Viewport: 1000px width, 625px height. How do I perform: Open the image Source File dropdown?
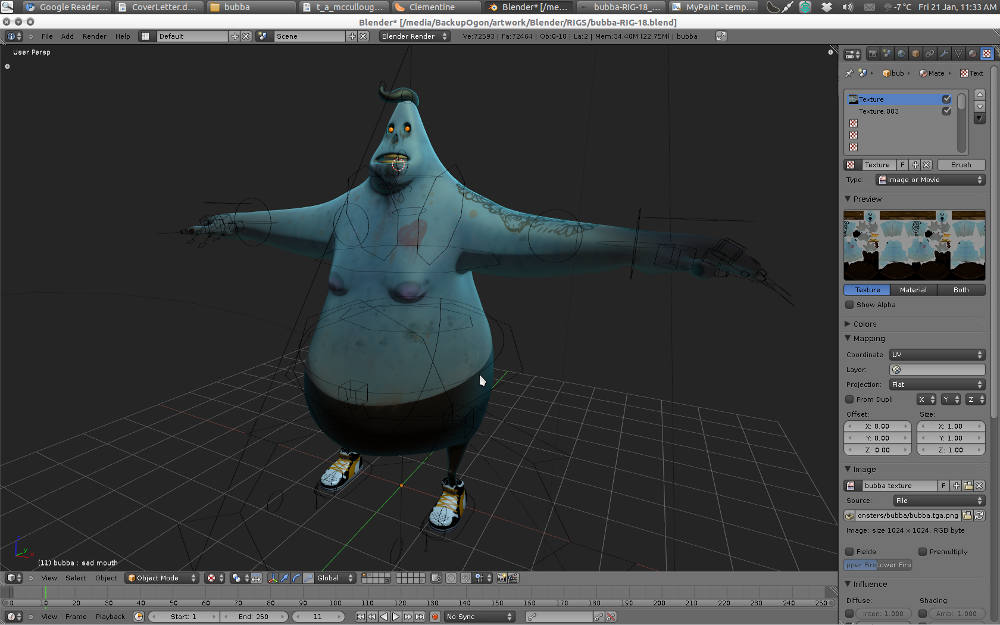pos(939,501)
